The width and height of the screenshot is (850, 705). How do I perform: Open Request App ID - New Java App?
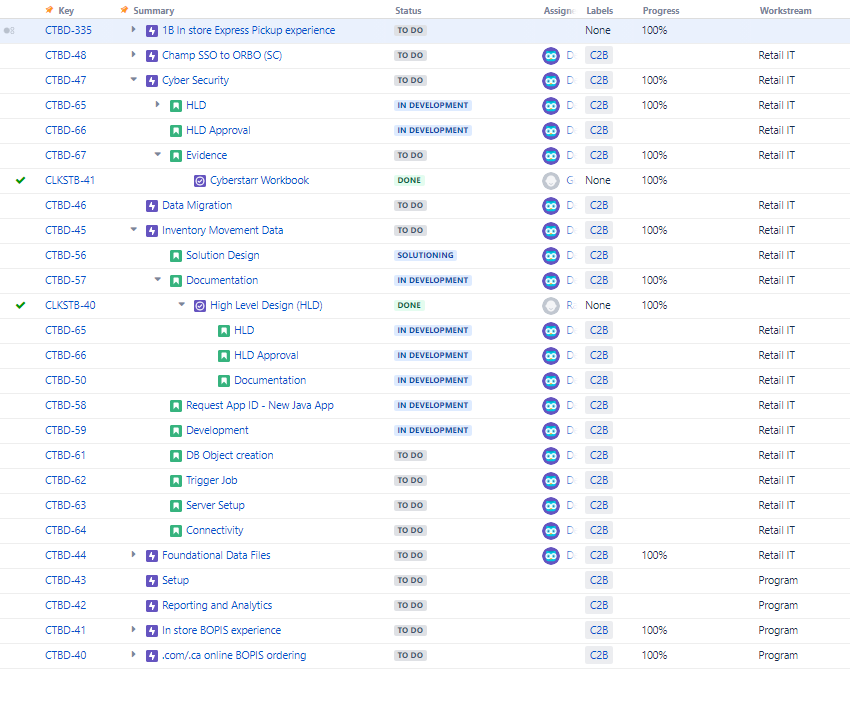click(x=260, y=405)
